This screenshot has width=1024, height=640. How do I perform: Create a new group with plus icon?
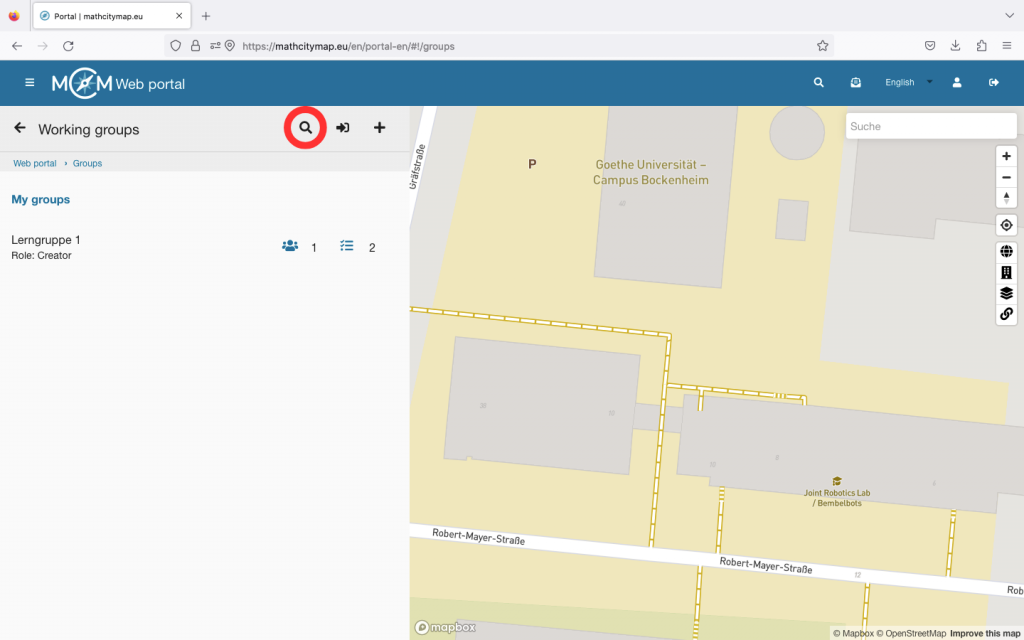(379, 128)
